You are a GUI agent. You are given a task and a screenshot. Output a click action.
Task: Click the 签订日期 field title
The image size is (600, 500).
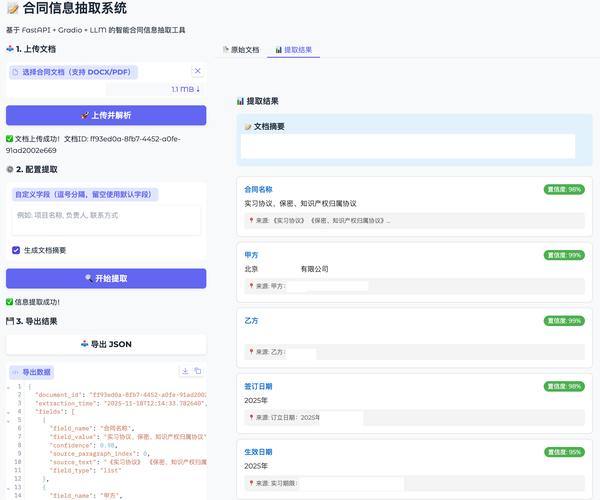pyautogui.click(x=258, y=386)
